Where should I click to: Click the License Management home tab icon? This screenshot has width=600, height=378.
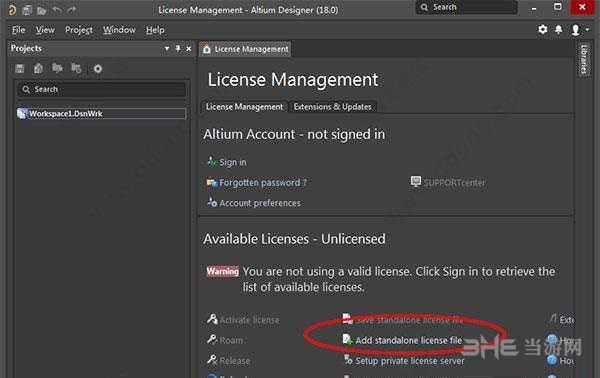click(x=207, y=49)
